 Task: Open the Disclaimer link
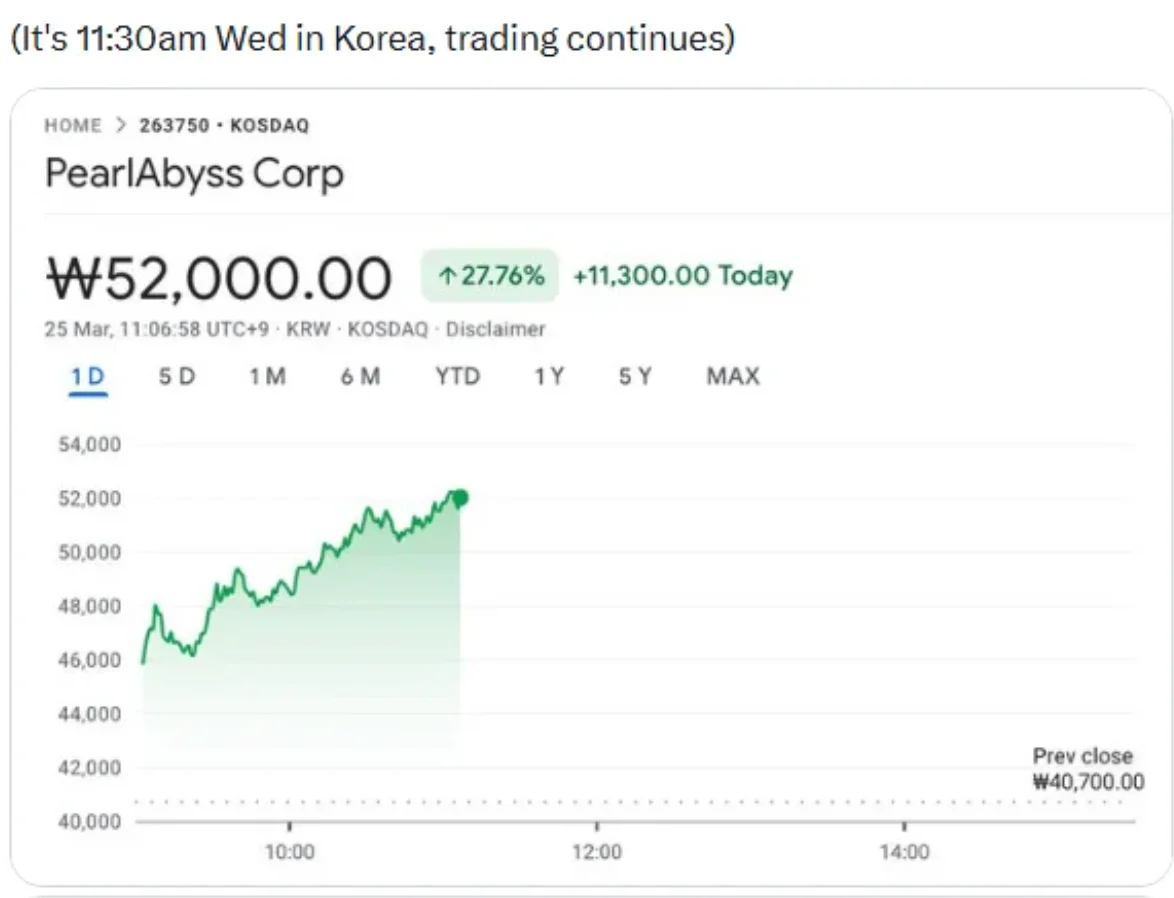[x=495, y=329]
